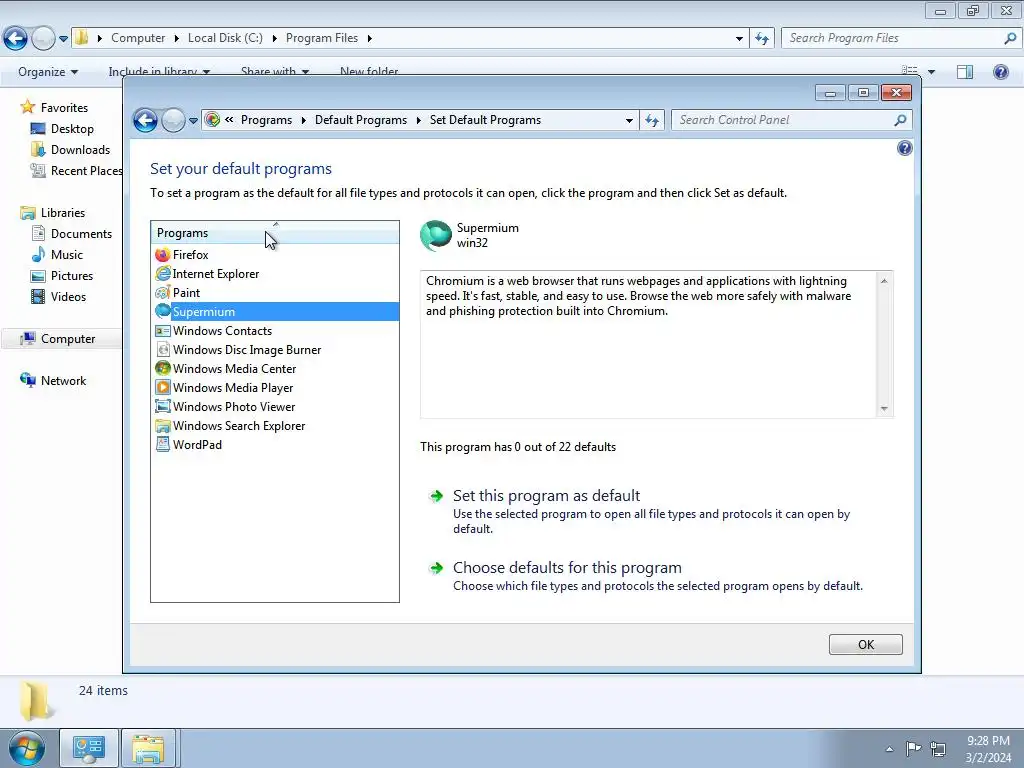
Task: Click Default Programs breadcrumb
Action: (x=360, y=120)
